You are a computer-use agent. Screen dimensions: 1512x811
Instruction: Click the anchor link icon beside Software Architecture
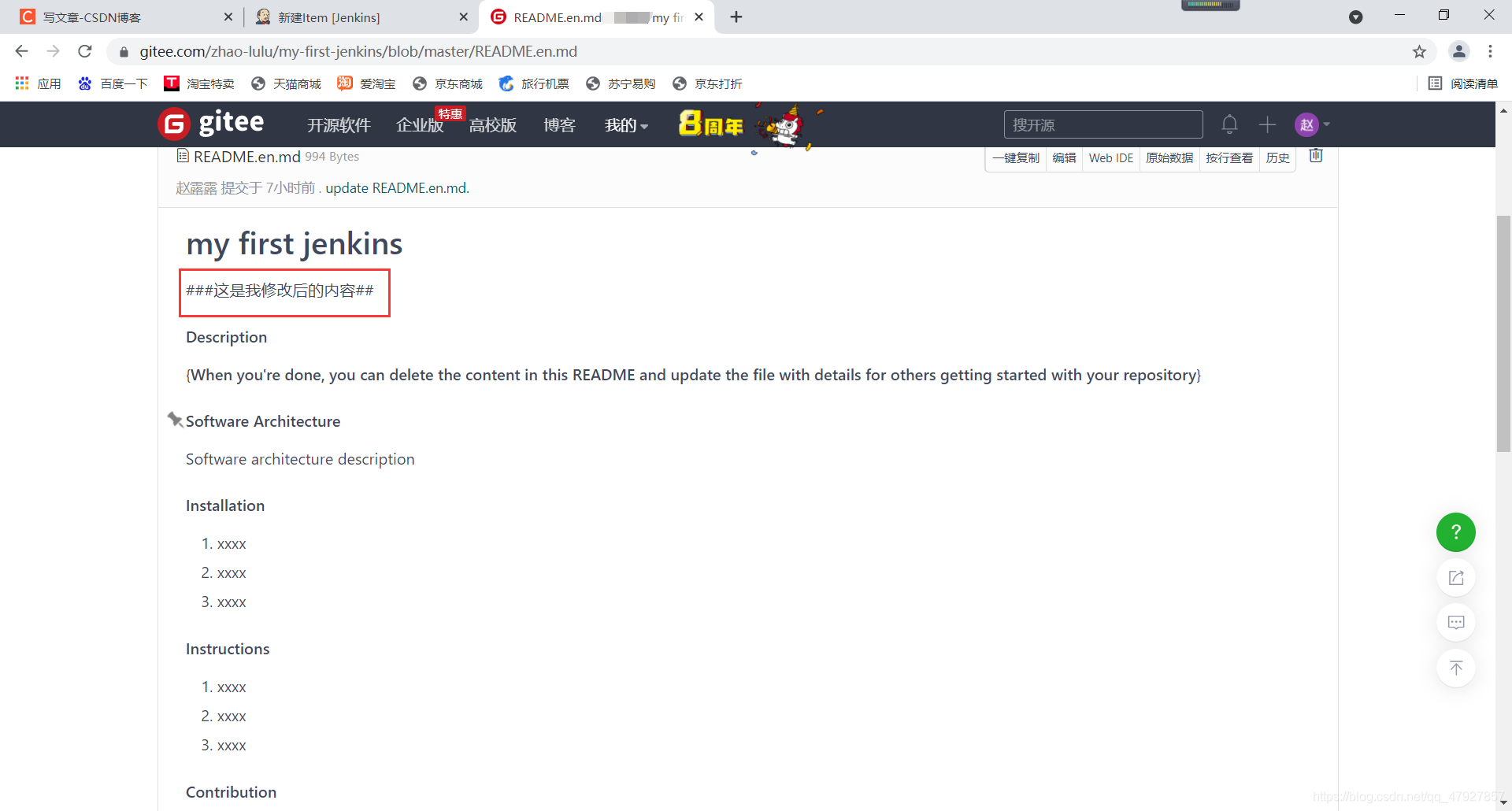pyautogui.click(x=175, y=420)
